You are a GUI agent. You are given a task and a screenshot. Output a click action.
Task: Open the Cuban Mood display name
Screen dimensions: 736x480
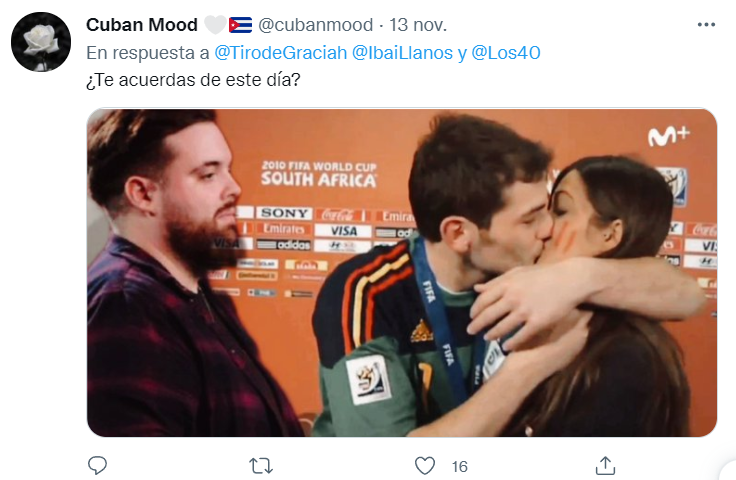(x=142, y=25)
